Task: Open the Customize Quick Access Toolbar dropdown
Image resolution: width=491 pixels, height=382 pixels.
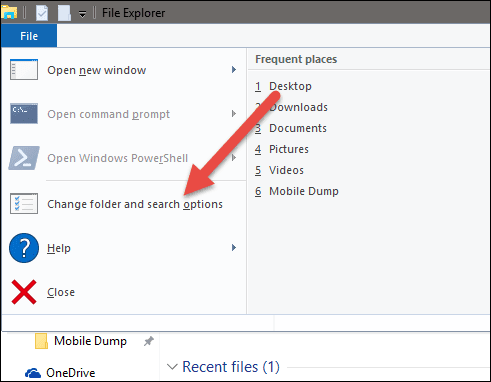Action: click(82, 14)
